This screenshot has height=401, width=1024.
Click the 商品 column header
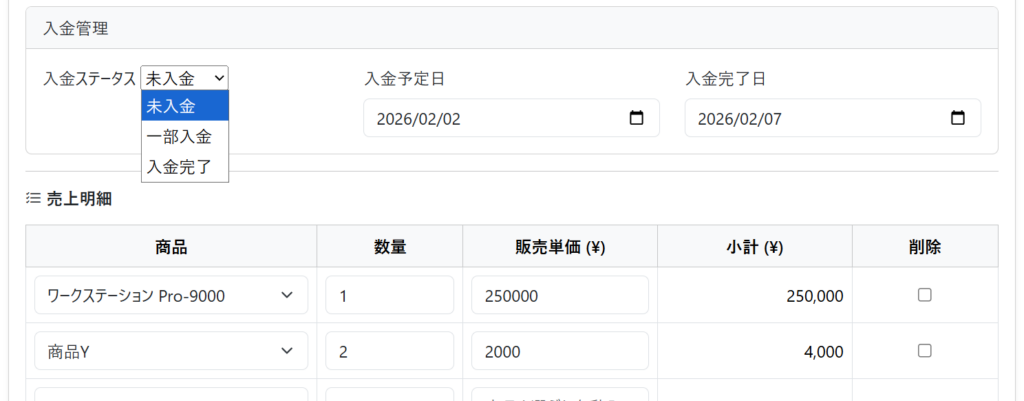click(x=171, y=246)
